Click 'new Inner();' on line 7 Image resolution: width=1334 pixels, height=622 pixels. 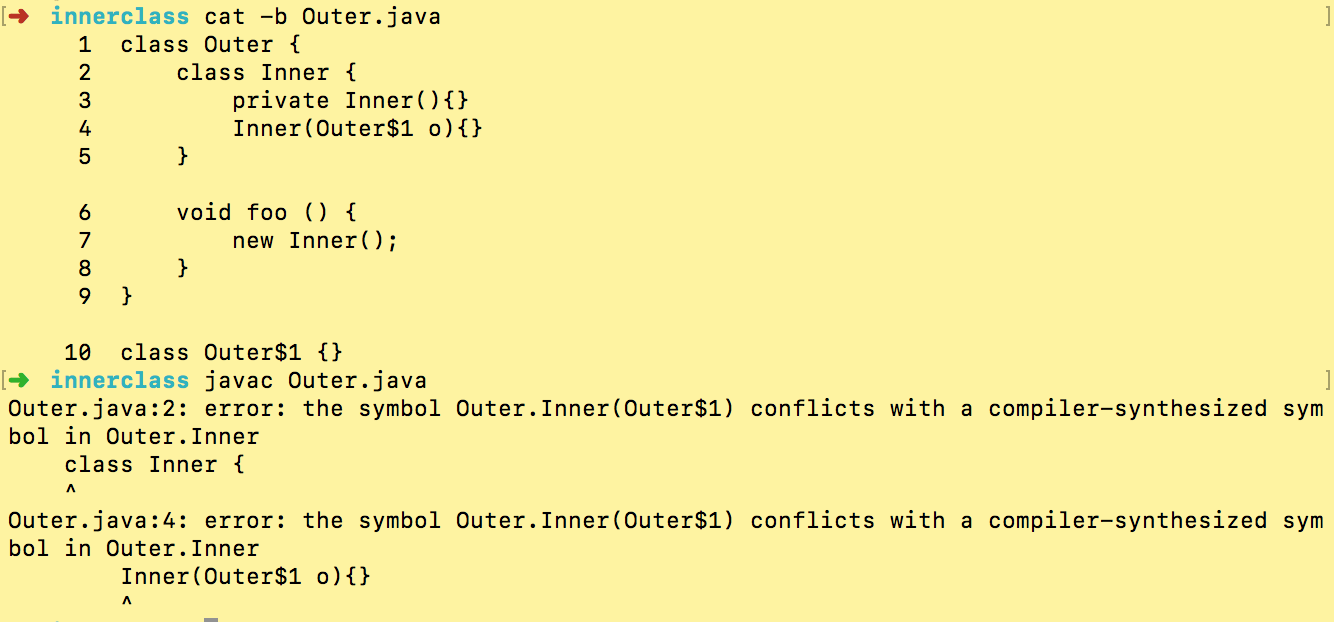click(x=315, y=240)
